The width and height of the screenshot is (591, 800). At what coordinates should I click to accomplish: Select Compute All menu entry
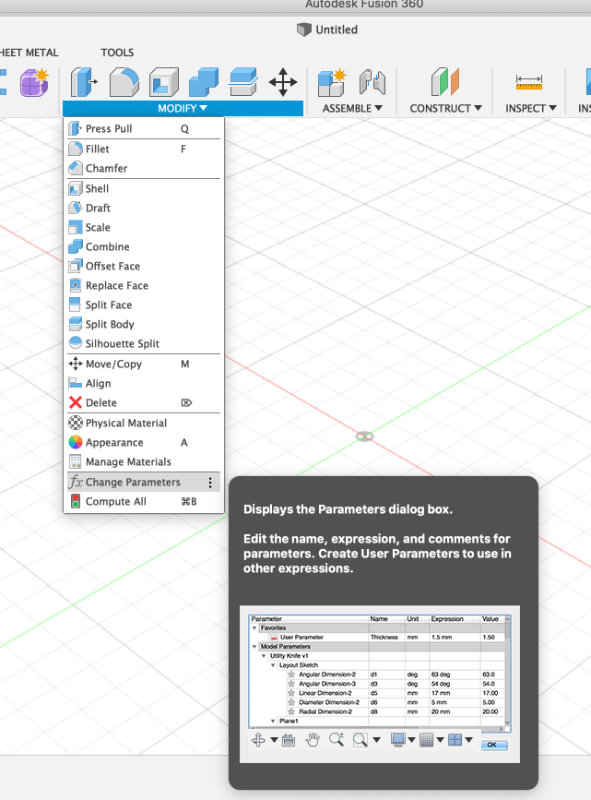click(144, 502)
